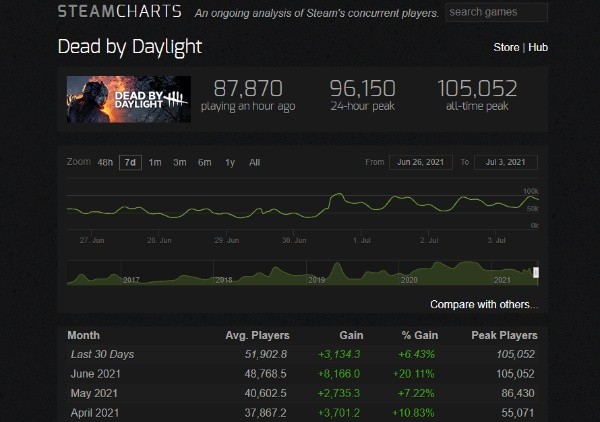This screenshot has width=600, height=422.
Task: Select the 1m zoom range
Action: [x=155, y=163]
